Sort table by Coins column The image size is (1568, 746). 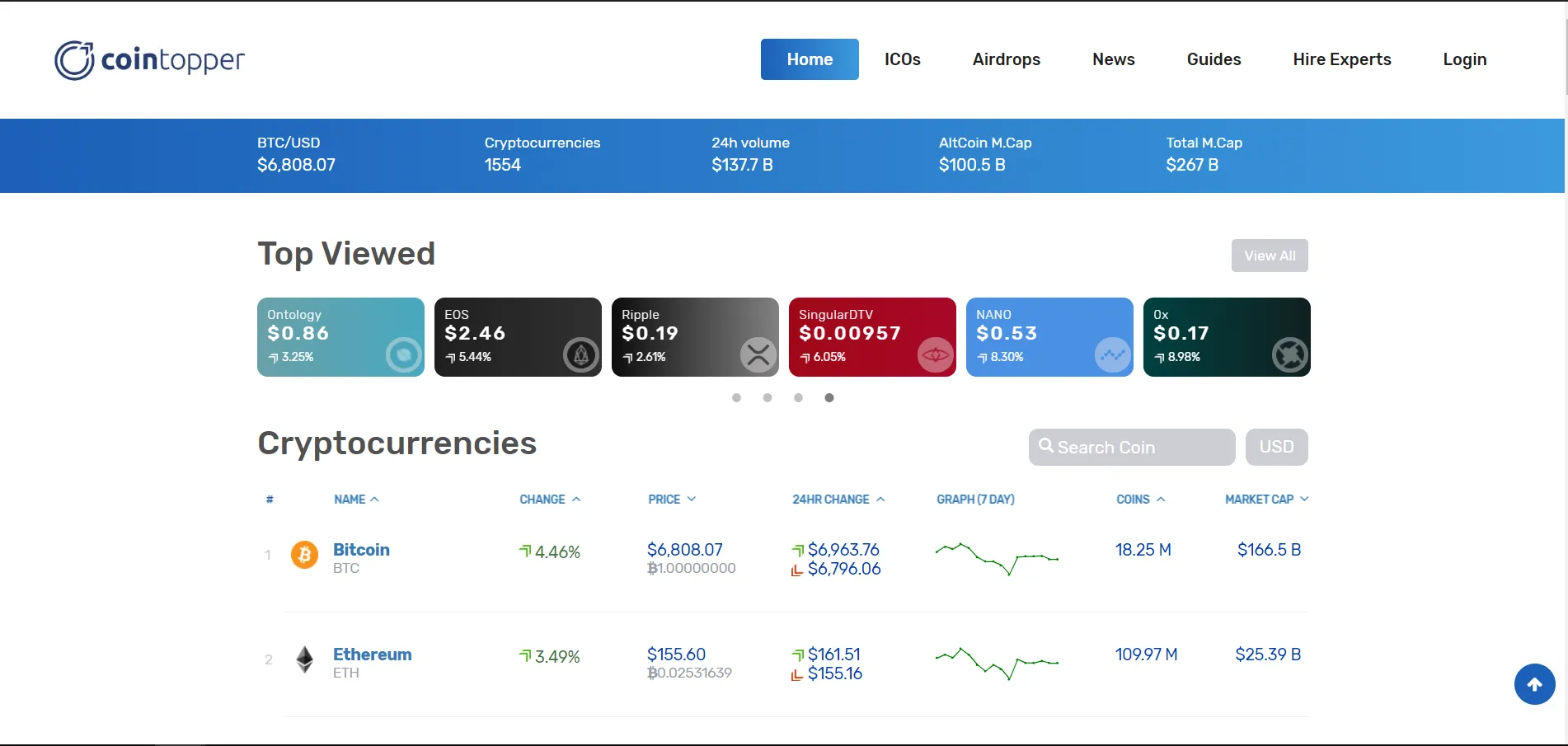pos(1141,500)
